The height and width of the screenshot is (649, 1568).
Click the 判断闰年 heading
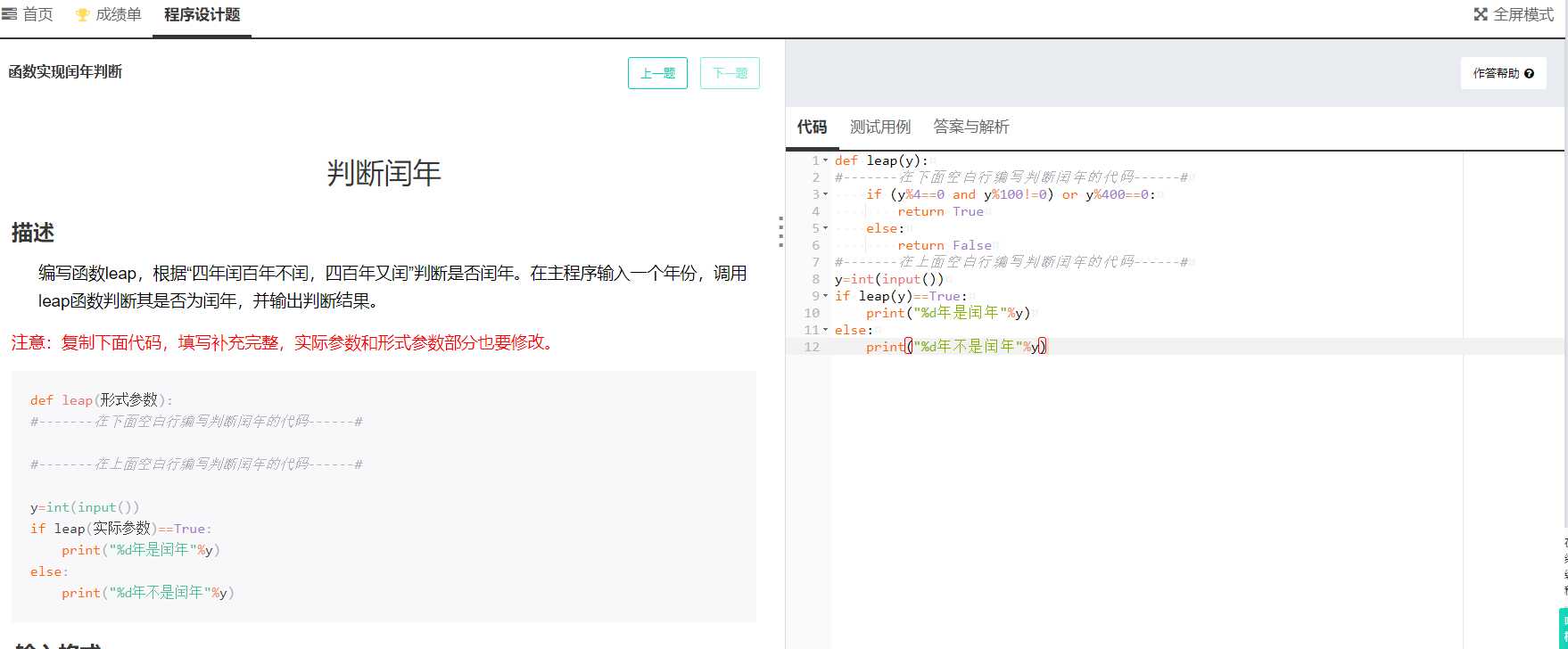point(384,173)
